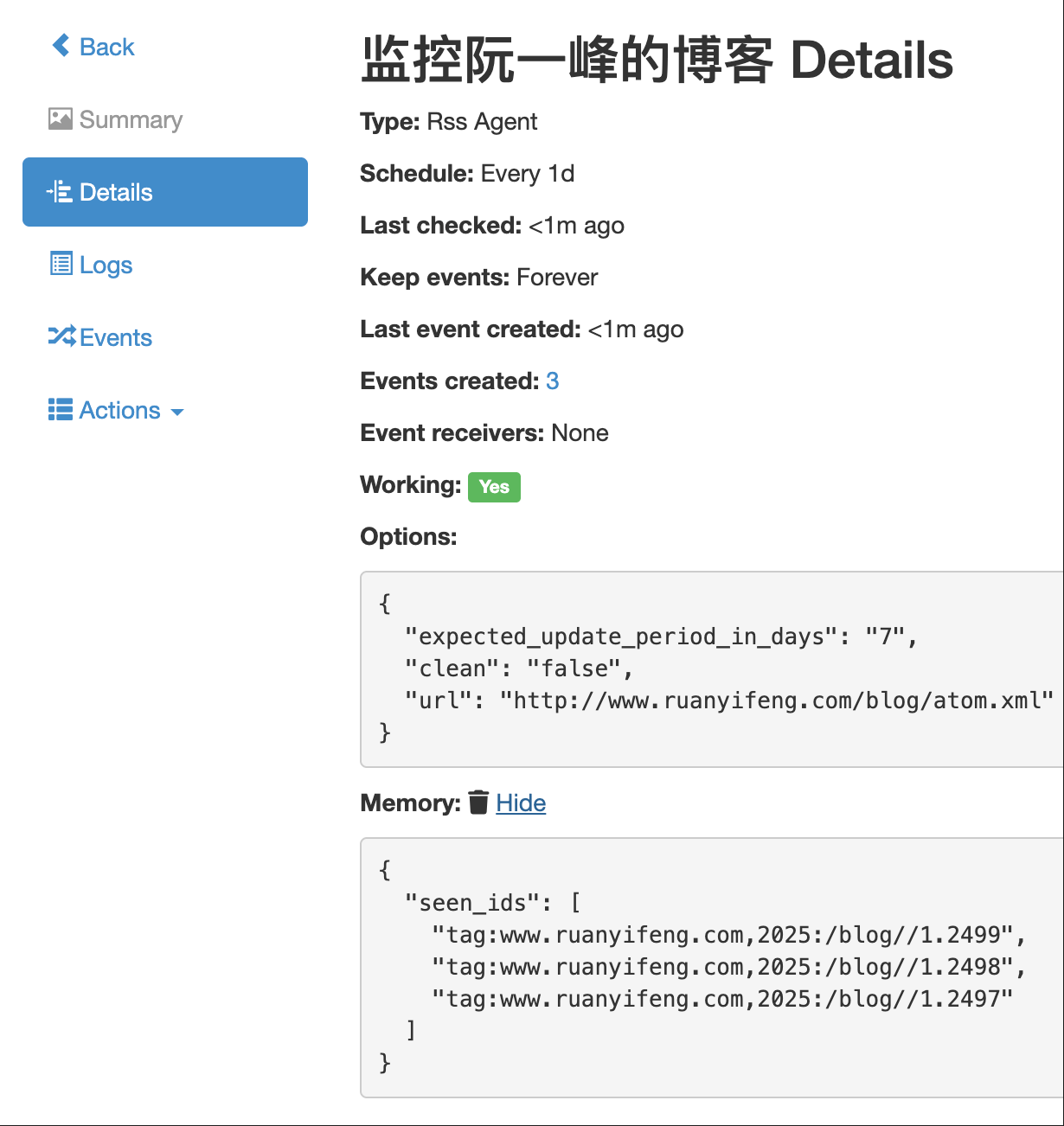Image resolution: width=1064 pixels, height=1126 pixels.
Task: Open the Actions menu
Action: [x=116, y=410]
